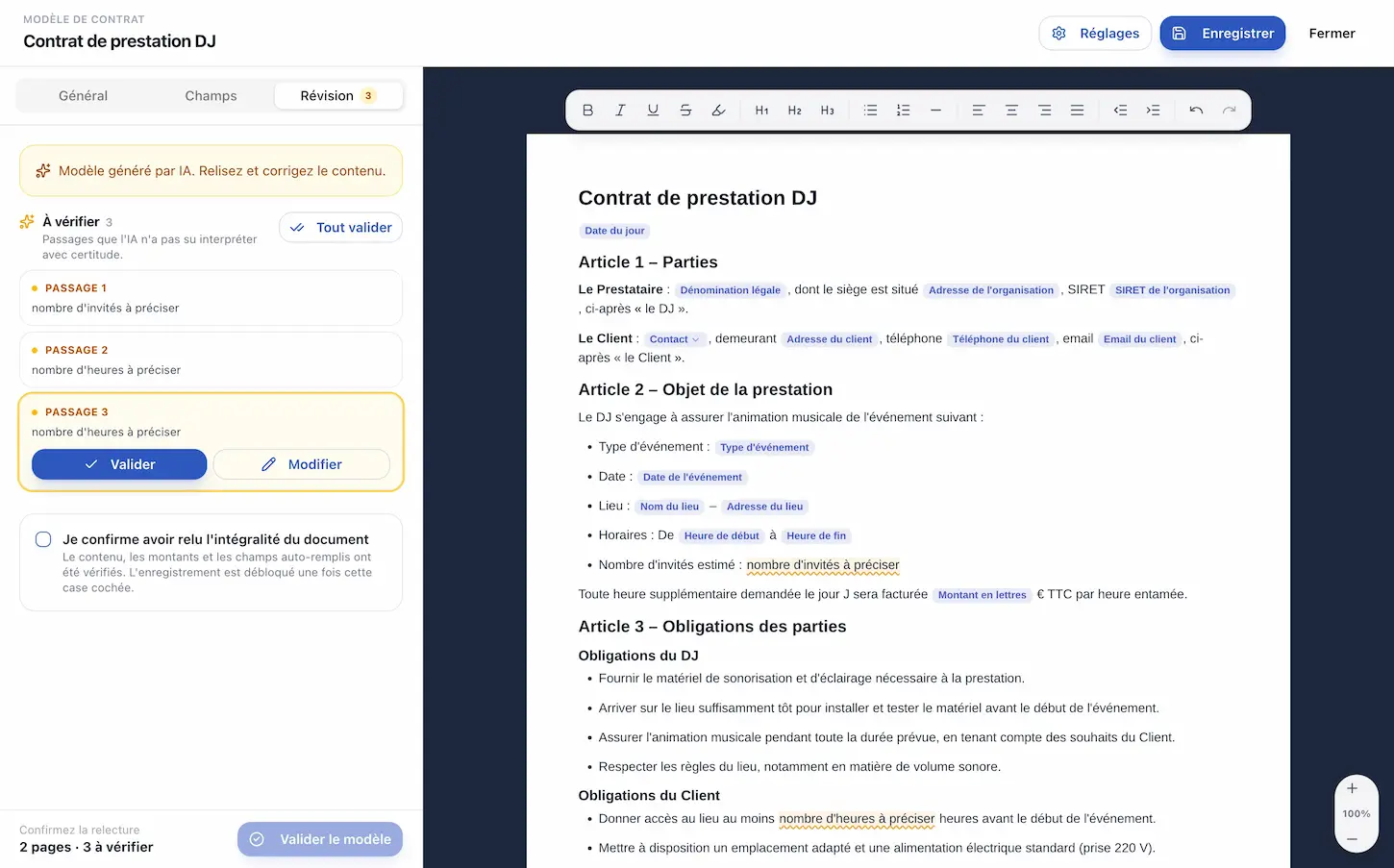Save with the Enregistrer button
This screenshot has width=1394, height=868.
click(1223, 34)
